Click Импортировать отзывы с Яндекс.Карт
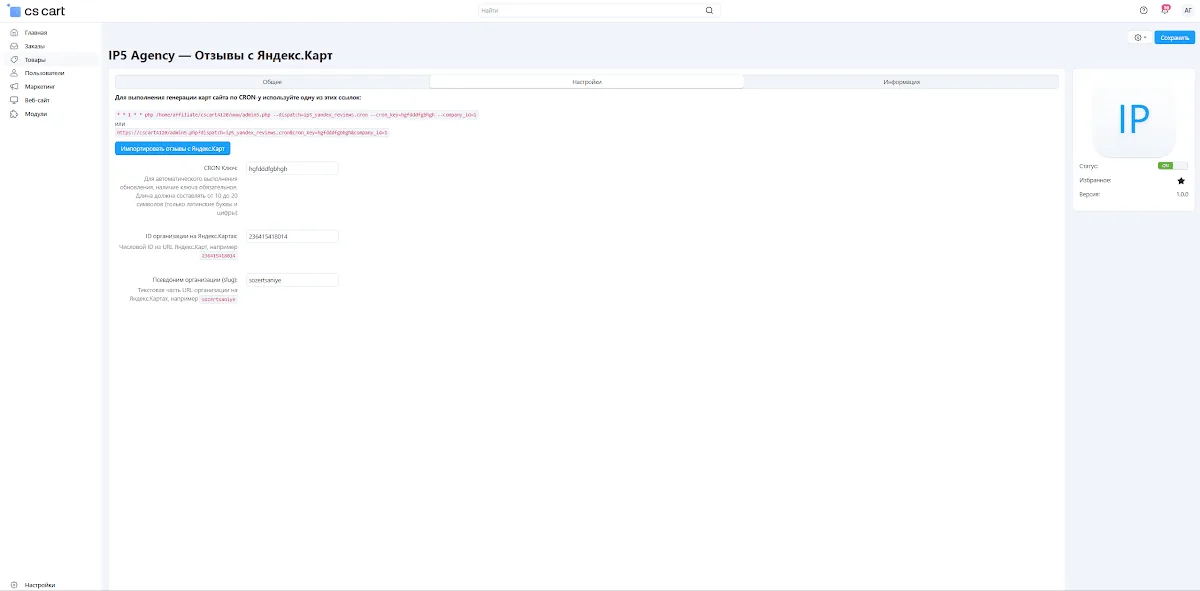The width and height of the screenshot is (1200, 591). coord(172,148)
